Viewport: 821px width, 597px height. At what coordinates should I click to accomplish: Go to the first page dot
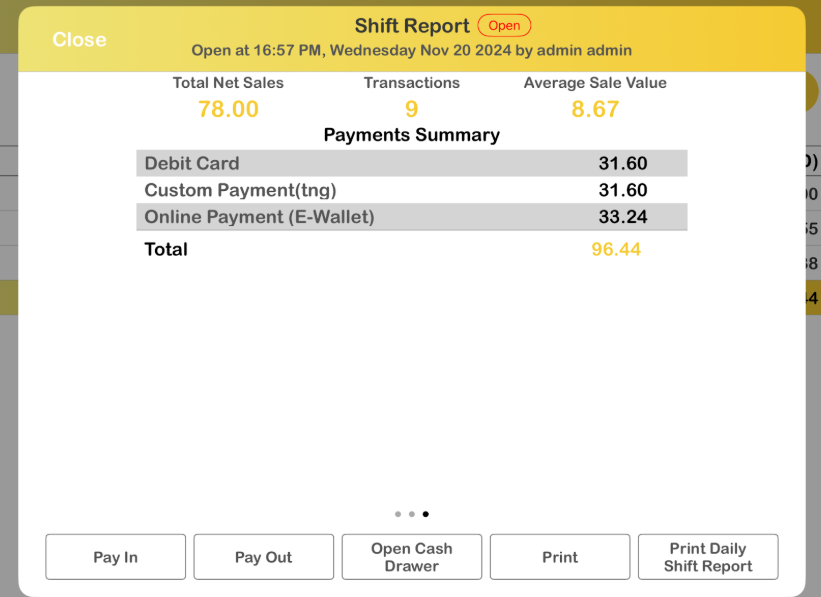pyautogui.click(x=398, y=514)
